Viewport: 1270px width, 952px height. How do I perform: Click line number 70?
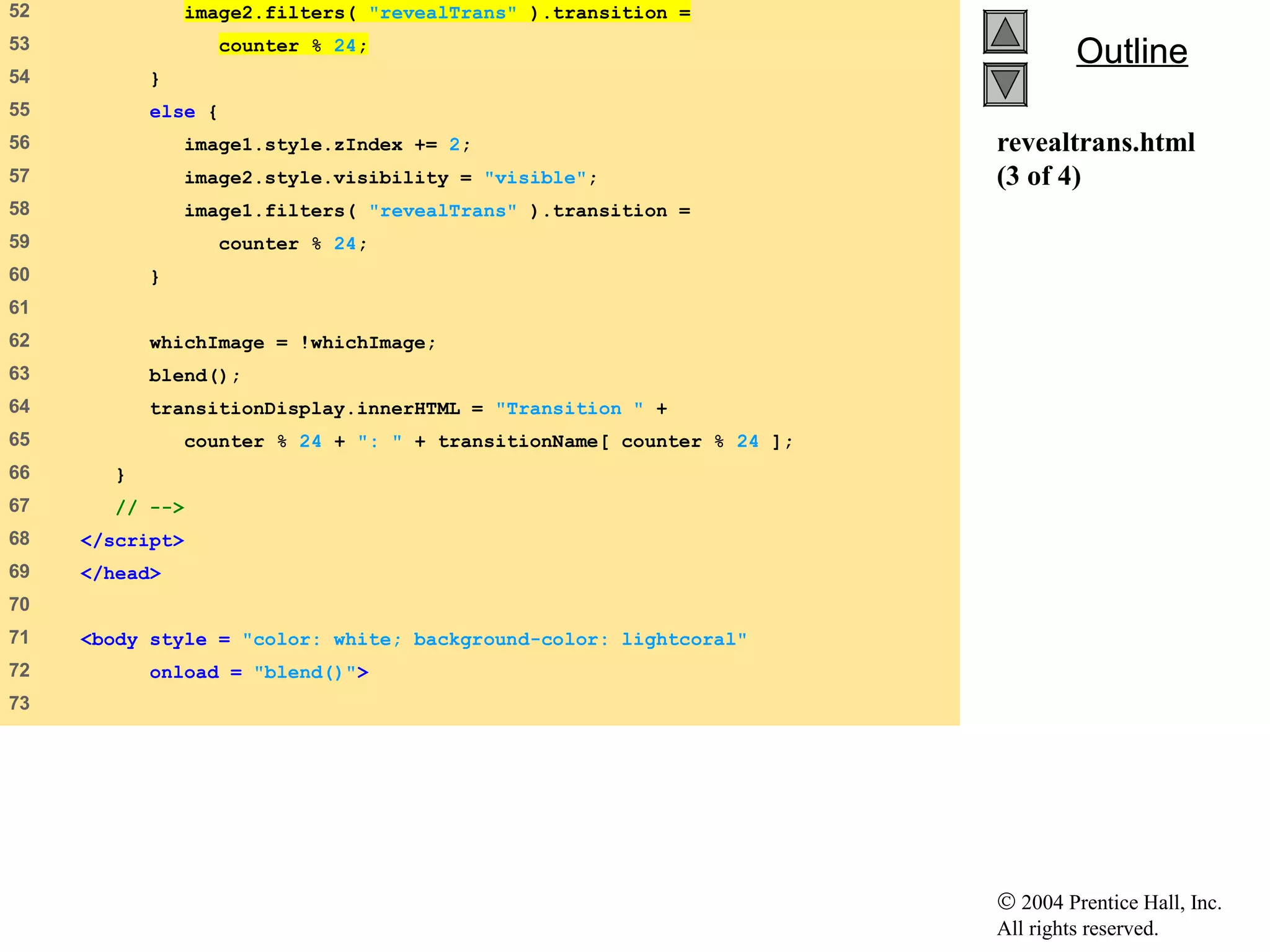(x=19, y=604)
